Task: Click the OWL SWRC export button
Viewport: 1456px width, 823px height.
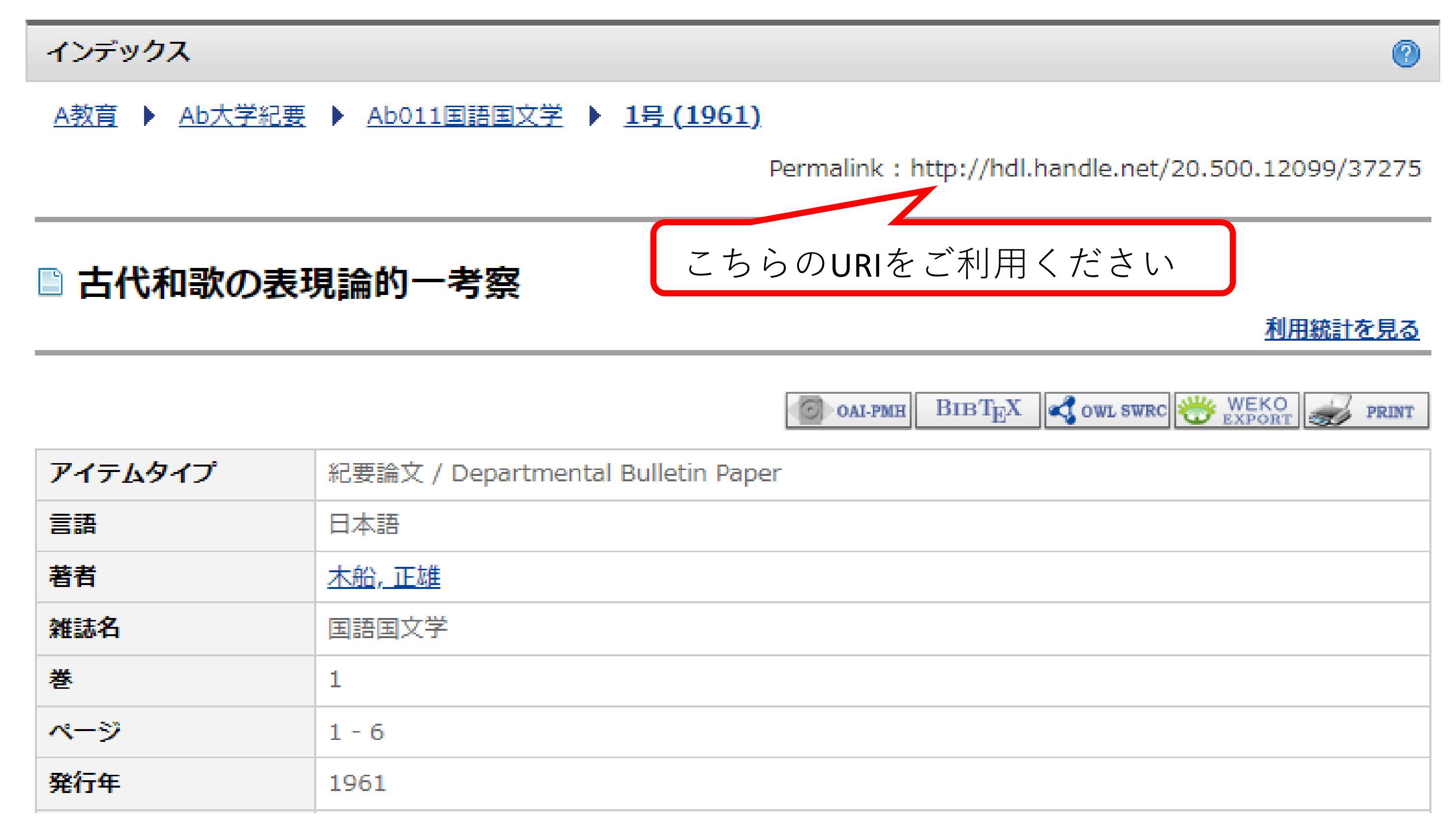Action: pos(1107,411)
